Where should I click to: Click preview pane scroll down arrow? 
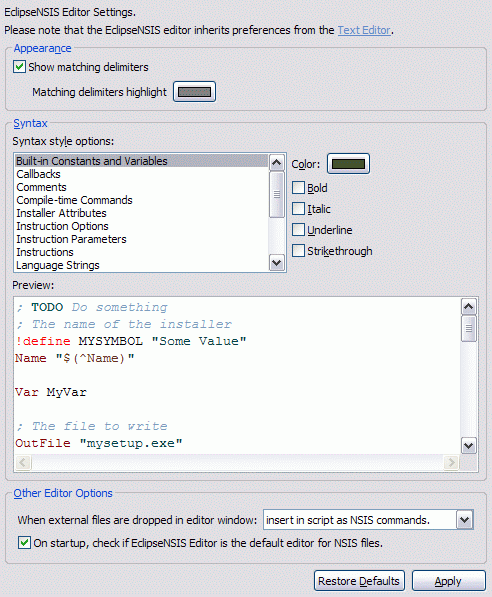pos(468,445)
